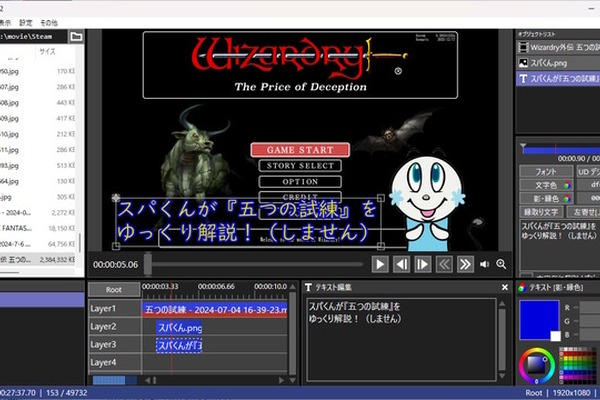Image resolution: width=600 pixels, height=400 pixels.
Task: Open the その他 menu
Action: click(x=49, y=23)
